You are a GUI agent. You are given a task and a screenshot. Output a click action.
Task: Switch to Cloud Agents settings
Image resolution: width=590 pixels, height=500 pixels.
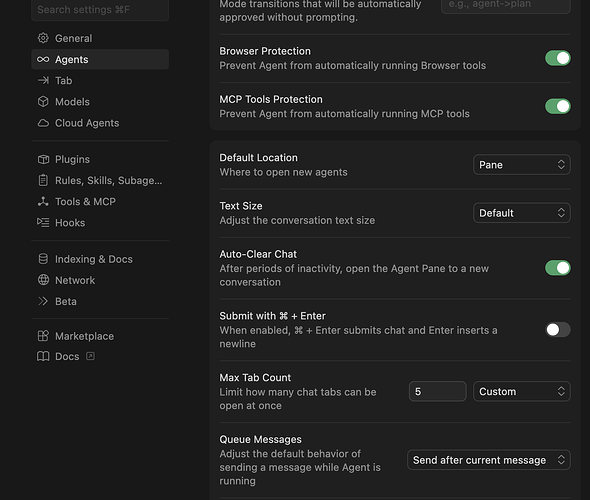(100, 123)
